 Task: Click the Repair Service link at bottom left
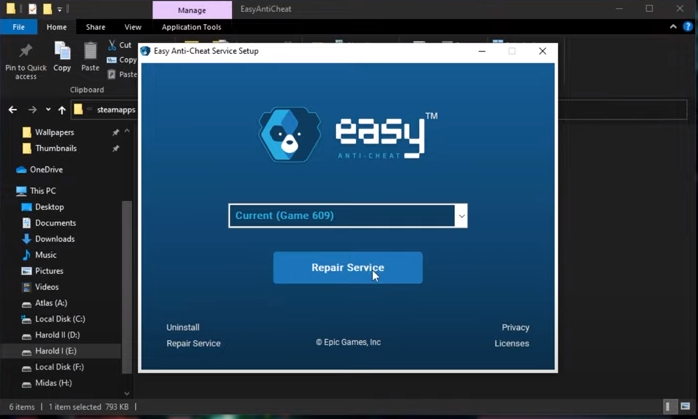point(193,343)
